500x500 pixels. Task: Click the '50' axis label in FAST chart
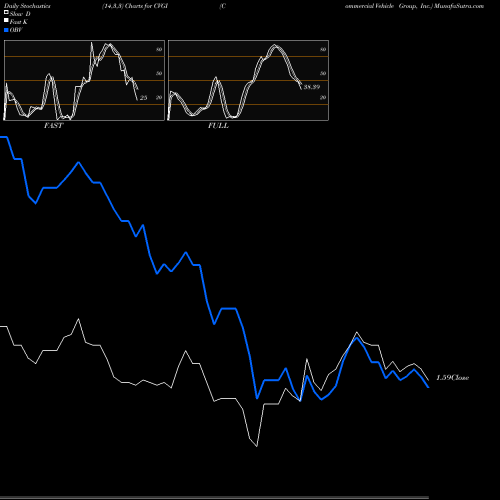coord(159,73)
